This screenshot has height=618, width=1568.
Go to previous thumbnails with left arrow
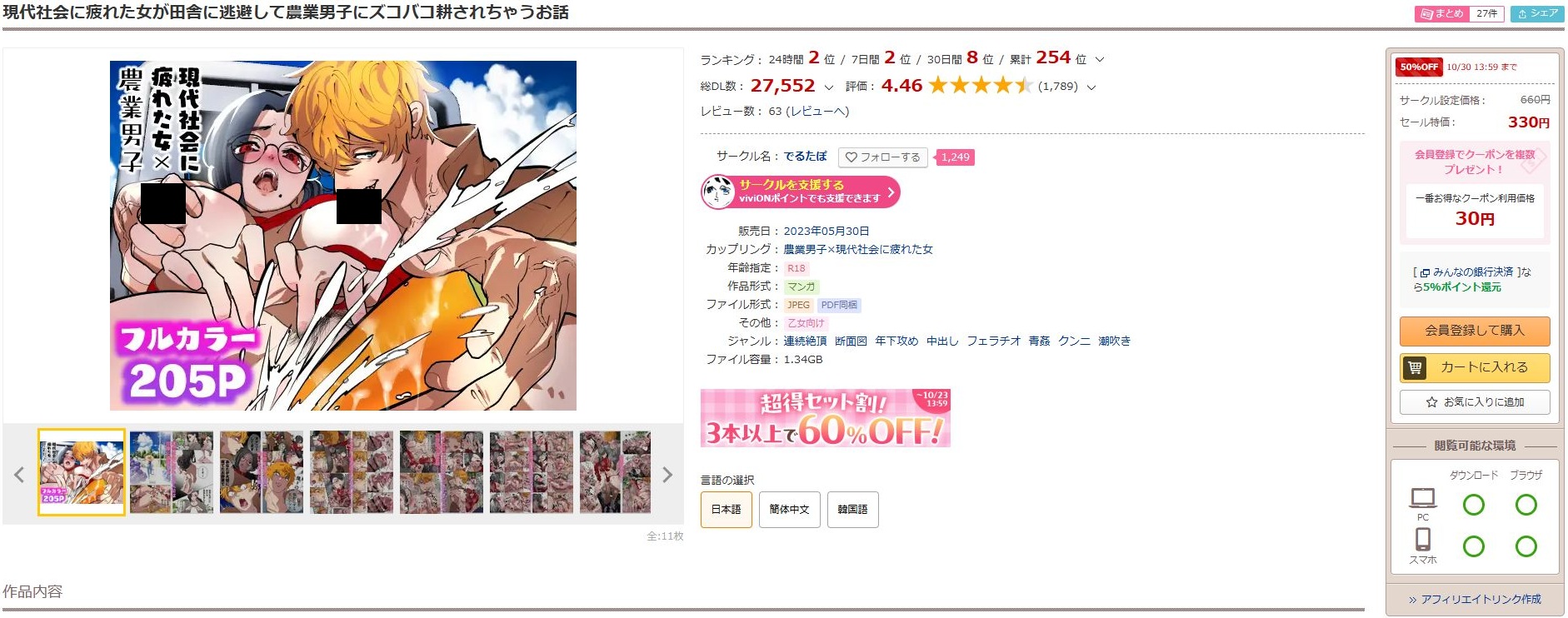click(x=19, y=475)
